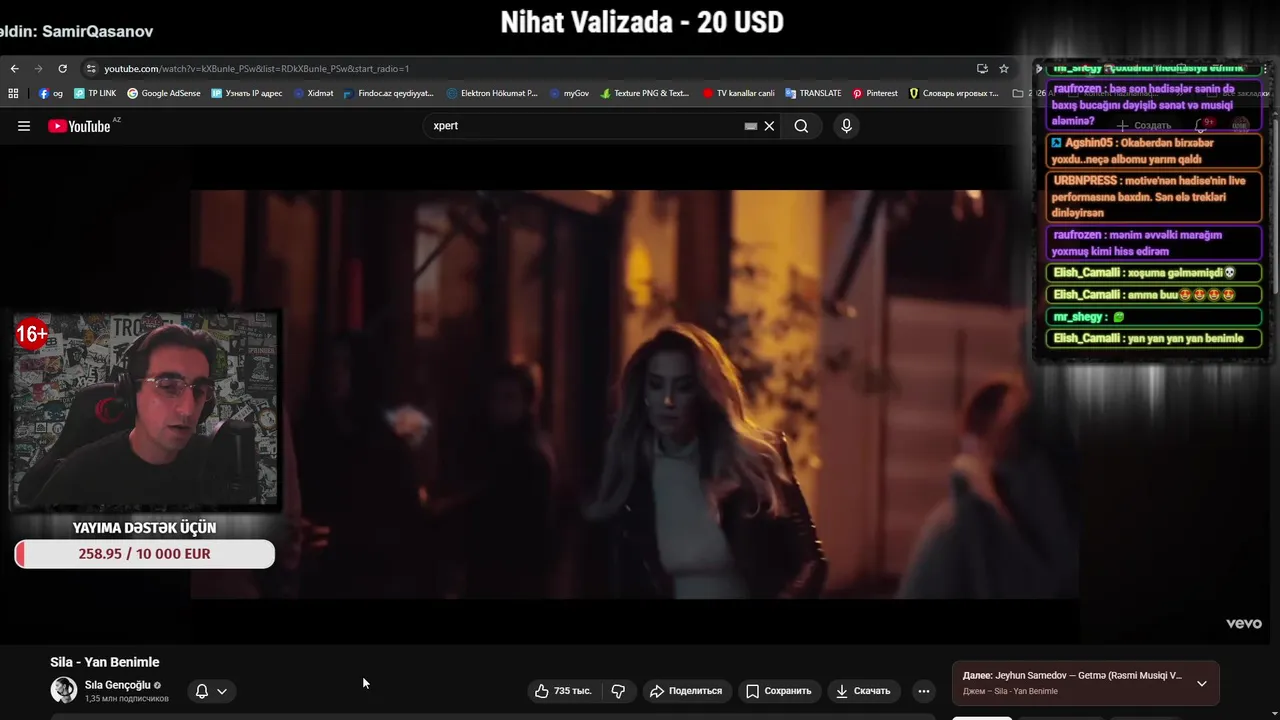Like the video (735 тыс.)
1280x720 pixels.
point(563,691)
